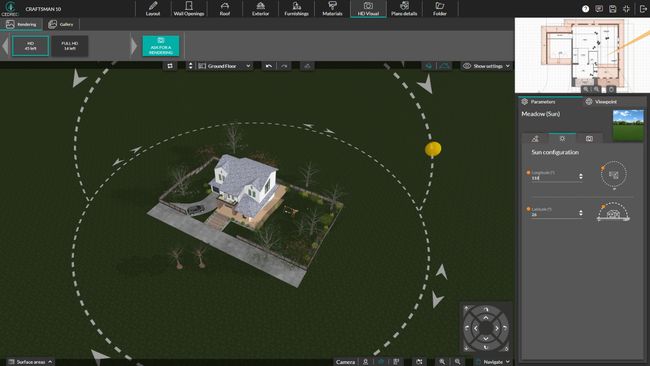Open the Furnishings step

pyautogui.click(x=296, y=9)
